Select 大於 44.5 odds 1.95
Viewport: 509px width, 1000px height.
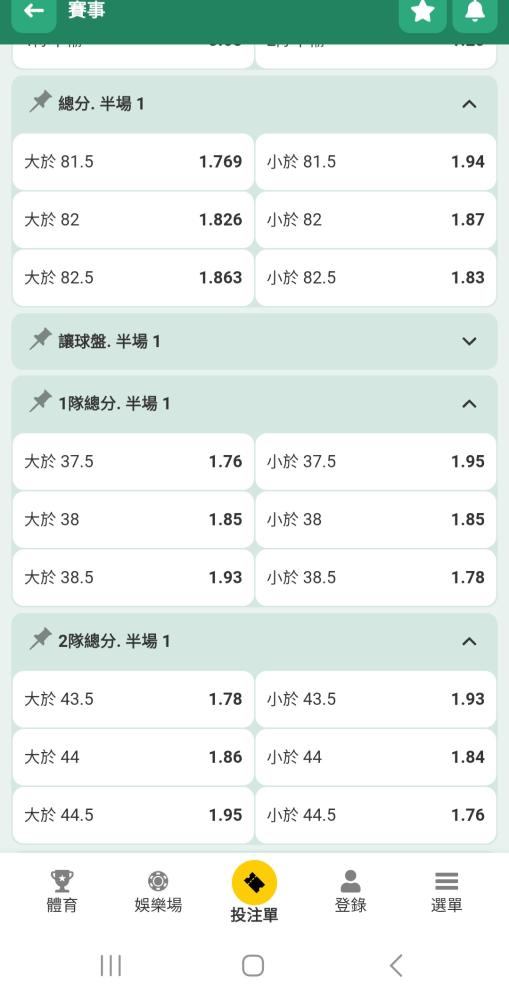(x=133, y=815)
